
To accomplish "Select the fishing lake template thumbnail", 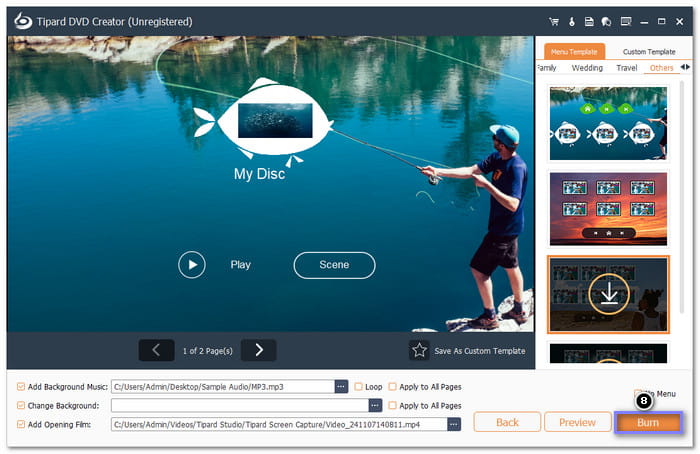I will (608, 124).
